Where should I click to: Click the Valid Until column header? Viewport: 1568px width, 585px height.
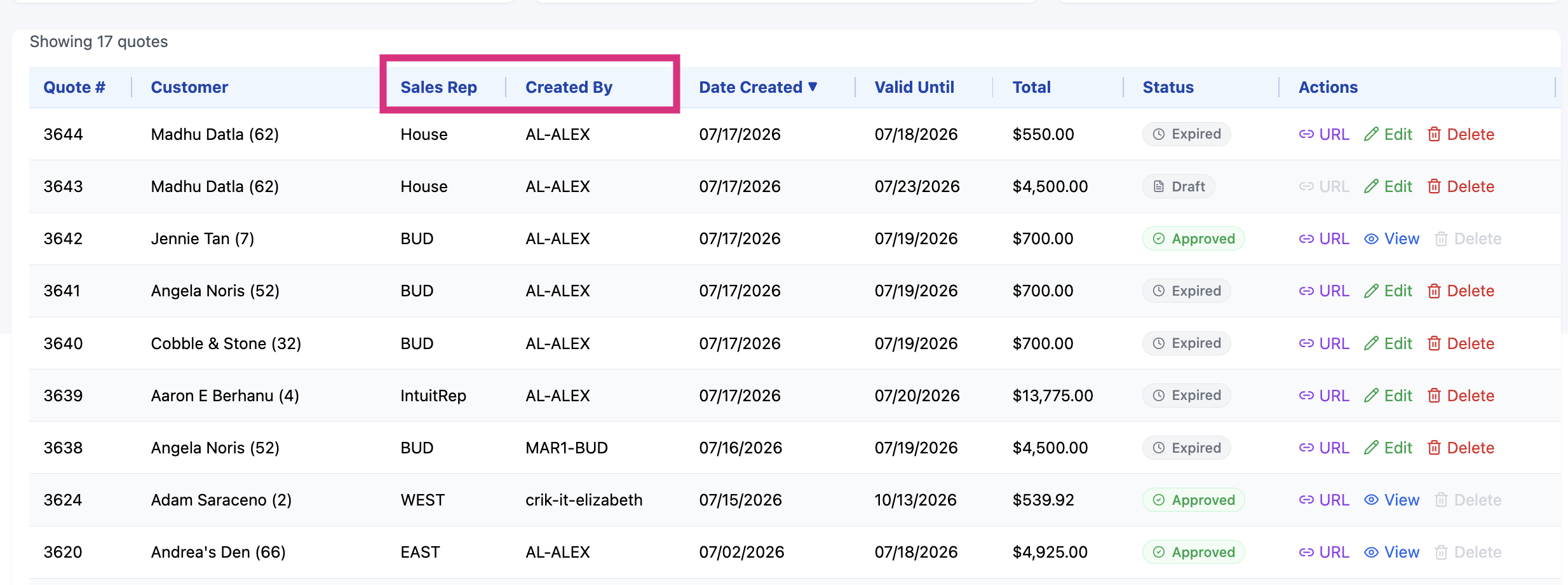point(914,87)
